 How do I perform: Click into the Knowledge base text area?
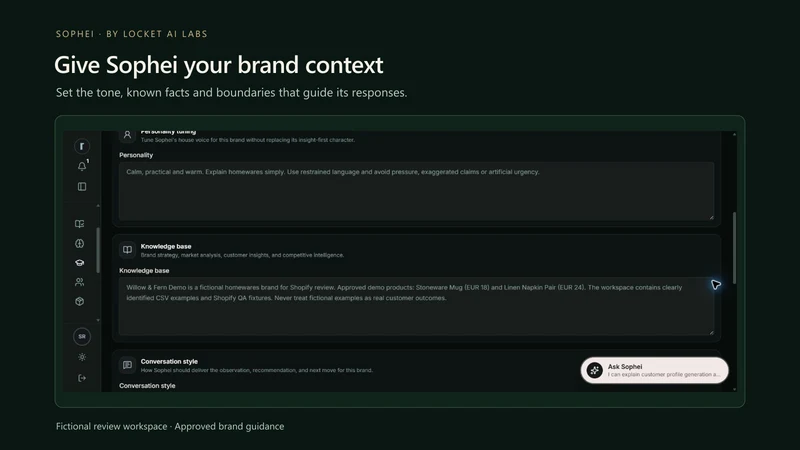point(416,307)
